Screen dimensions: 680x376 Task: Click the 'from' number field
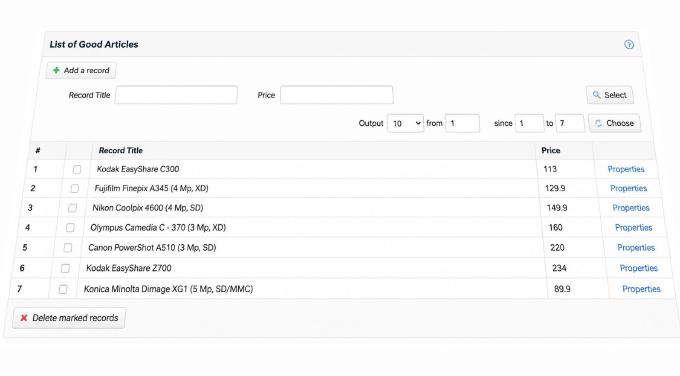click(462, 123)
